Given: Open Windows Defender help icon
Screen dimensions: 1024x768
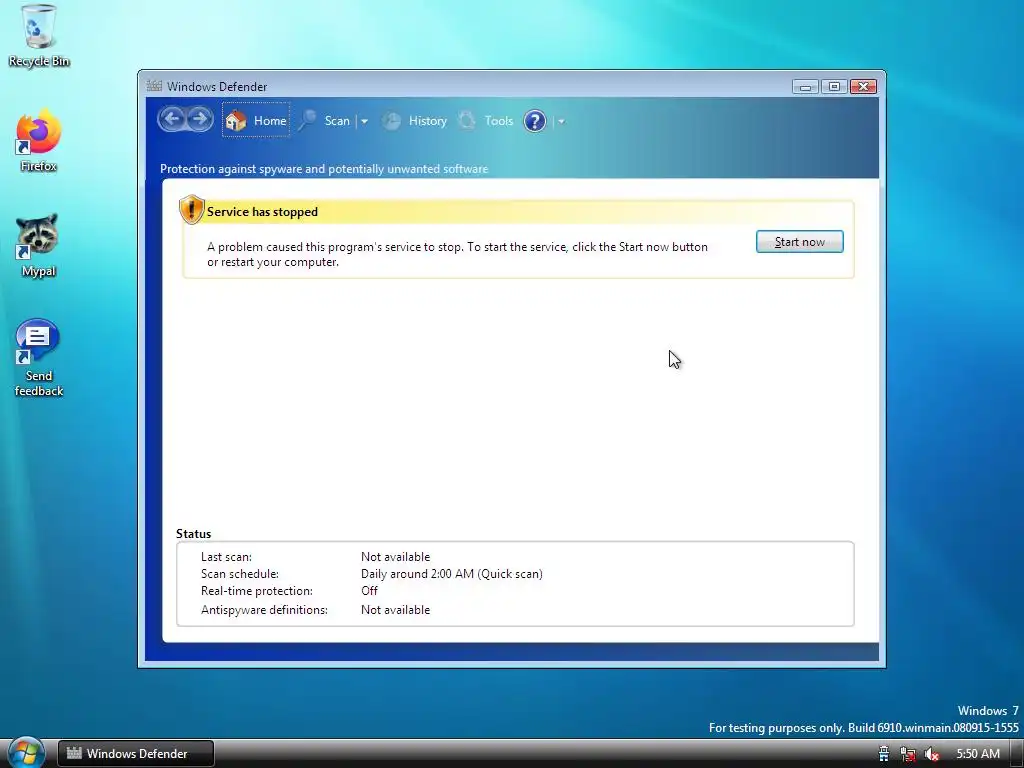Looking at the screenshot, I should point(535,121).
